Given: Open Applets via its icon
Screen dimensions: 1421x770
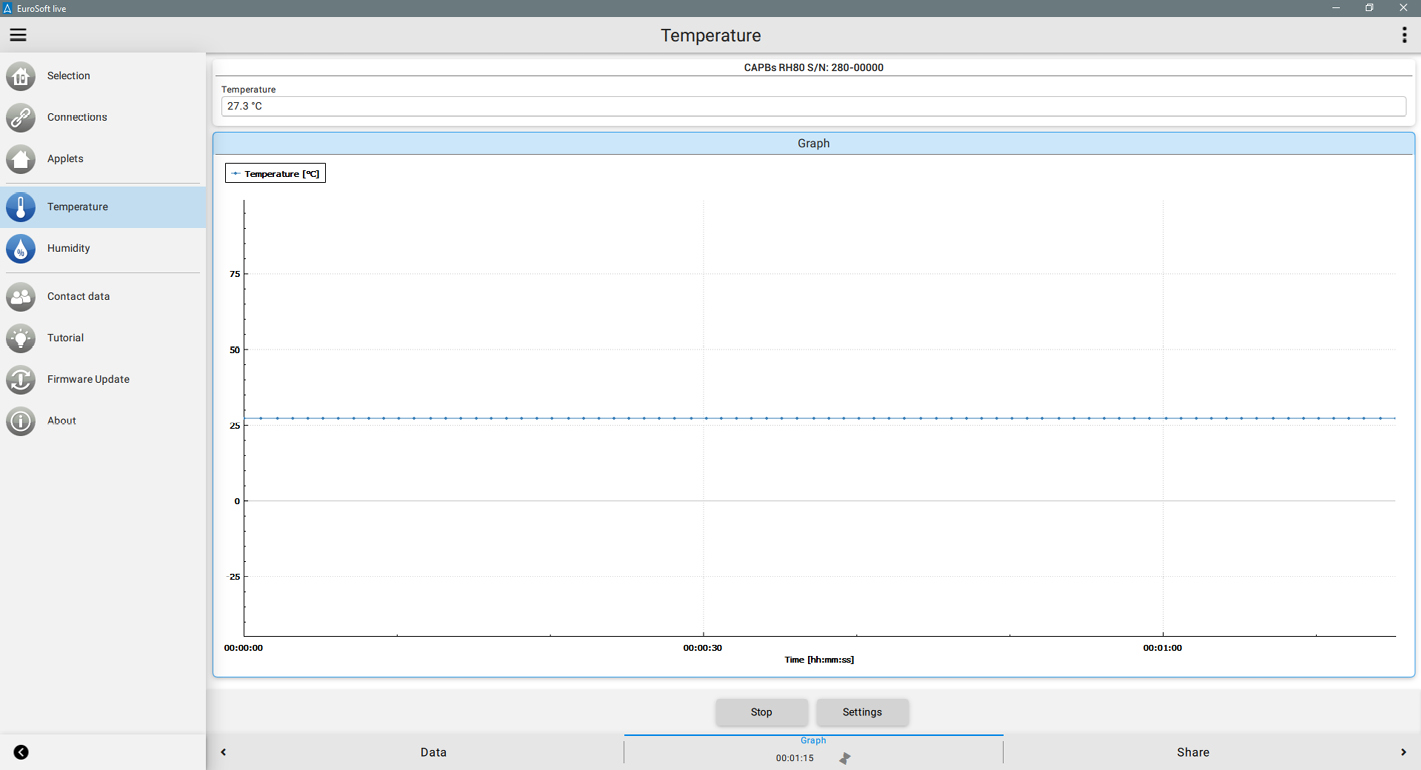Looking at the screenshot, I should [x=21, y=159].
